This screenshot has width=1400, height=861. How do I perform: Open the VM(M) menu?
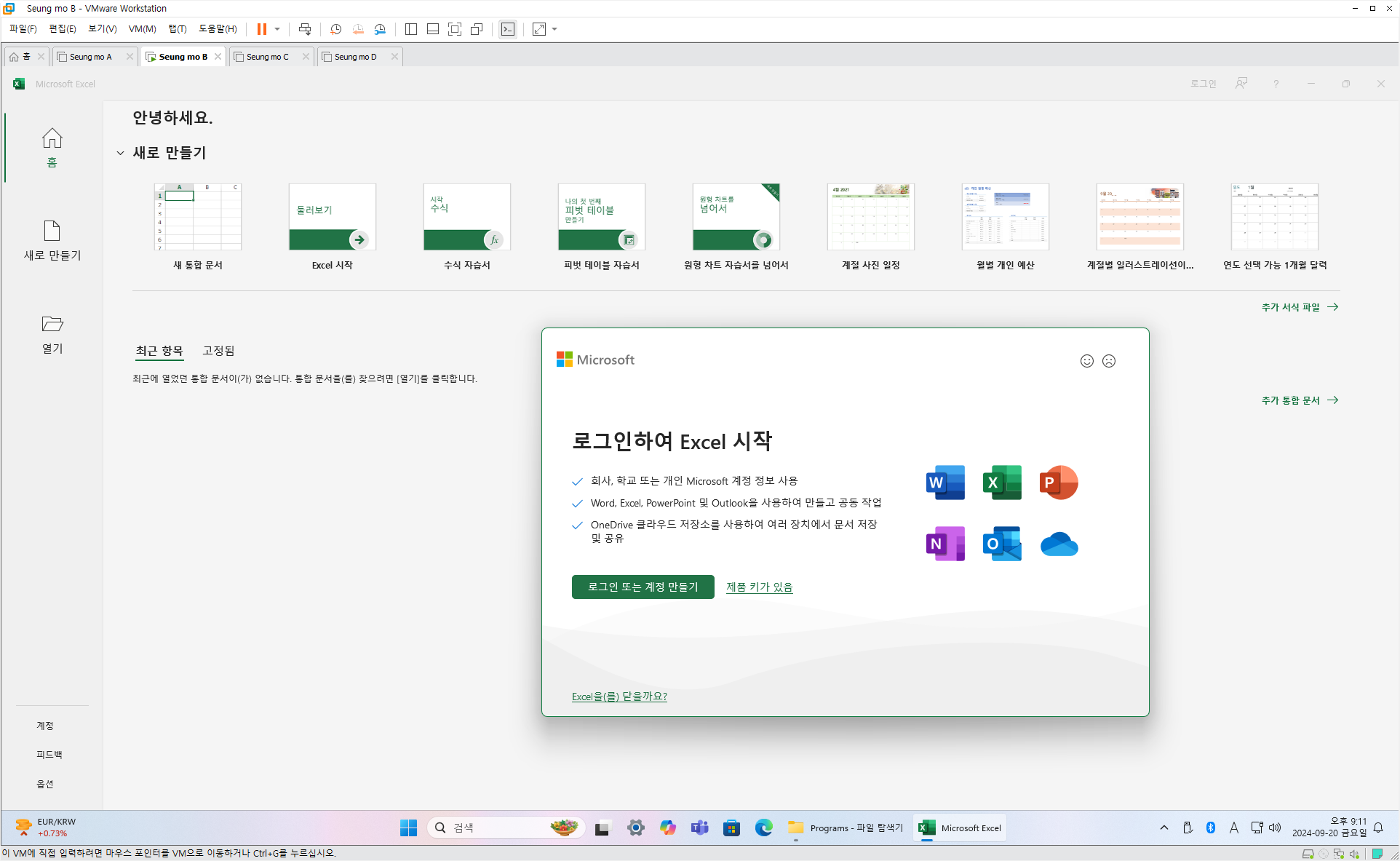(x=142, y=29)
